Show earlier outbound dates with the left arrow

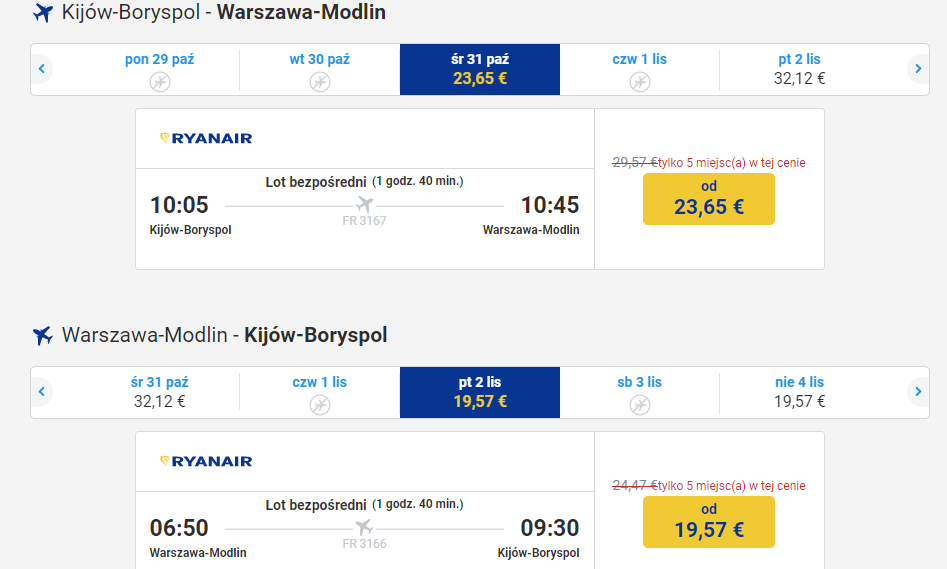click(42, 69)
